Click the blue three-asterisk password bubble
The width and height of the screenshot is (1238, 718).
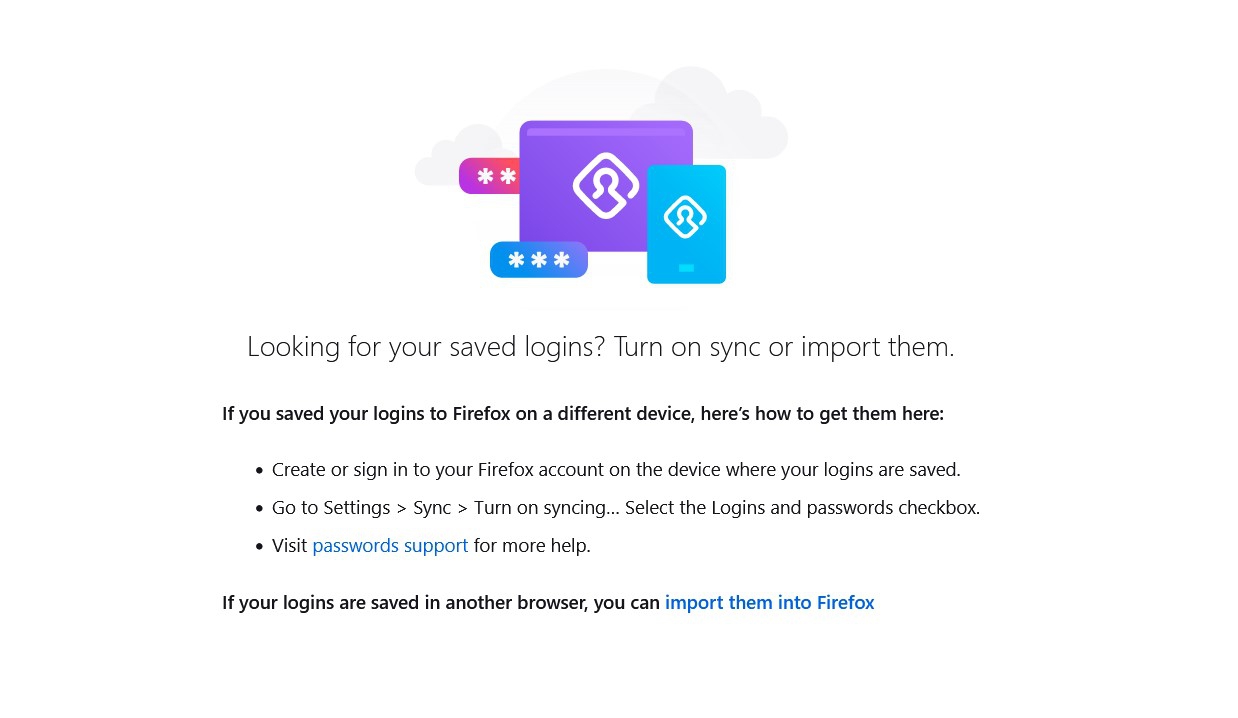(x=538, y=260)
